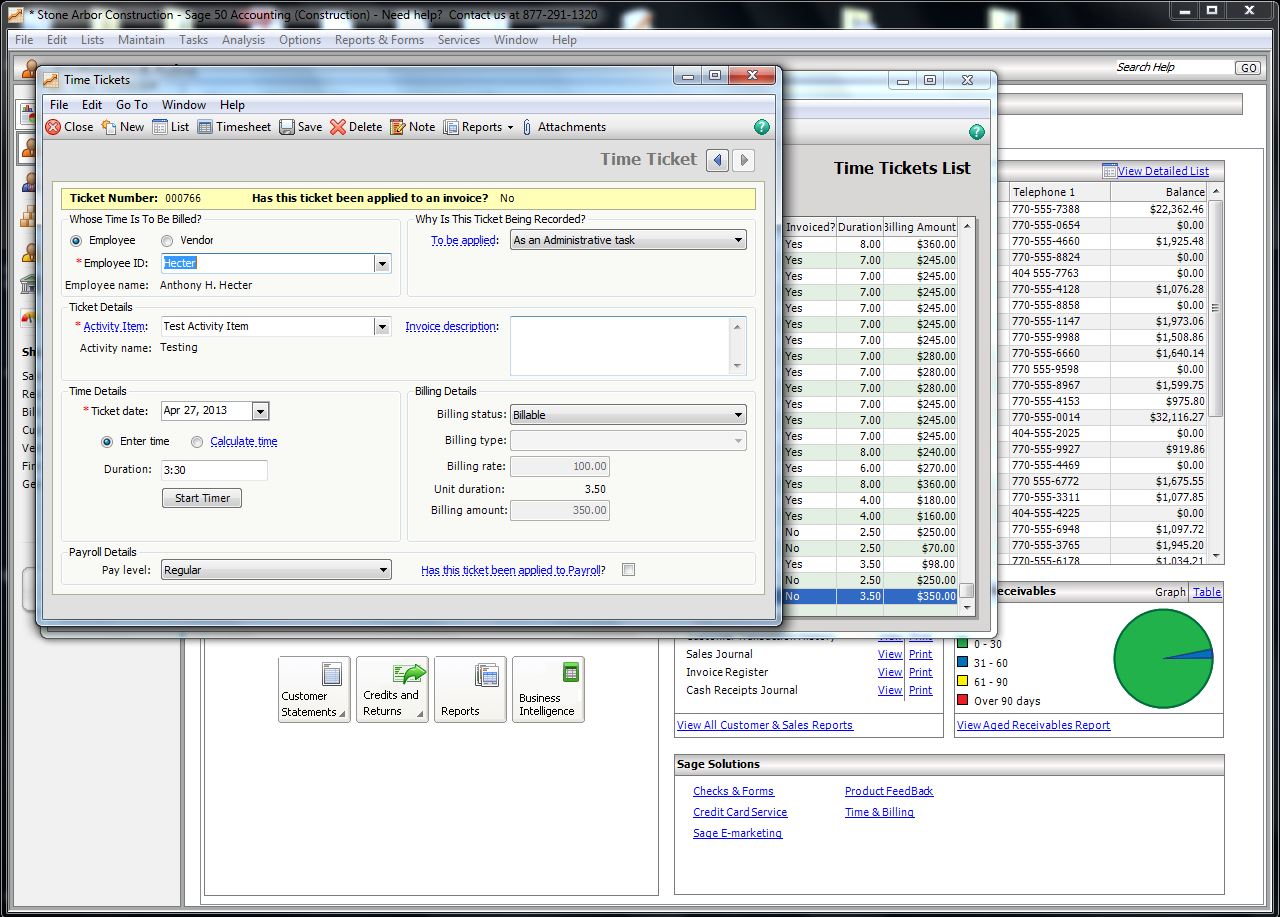Delete this time ticket
Viewport: 1280px width, 917px height.
point(355,127)
